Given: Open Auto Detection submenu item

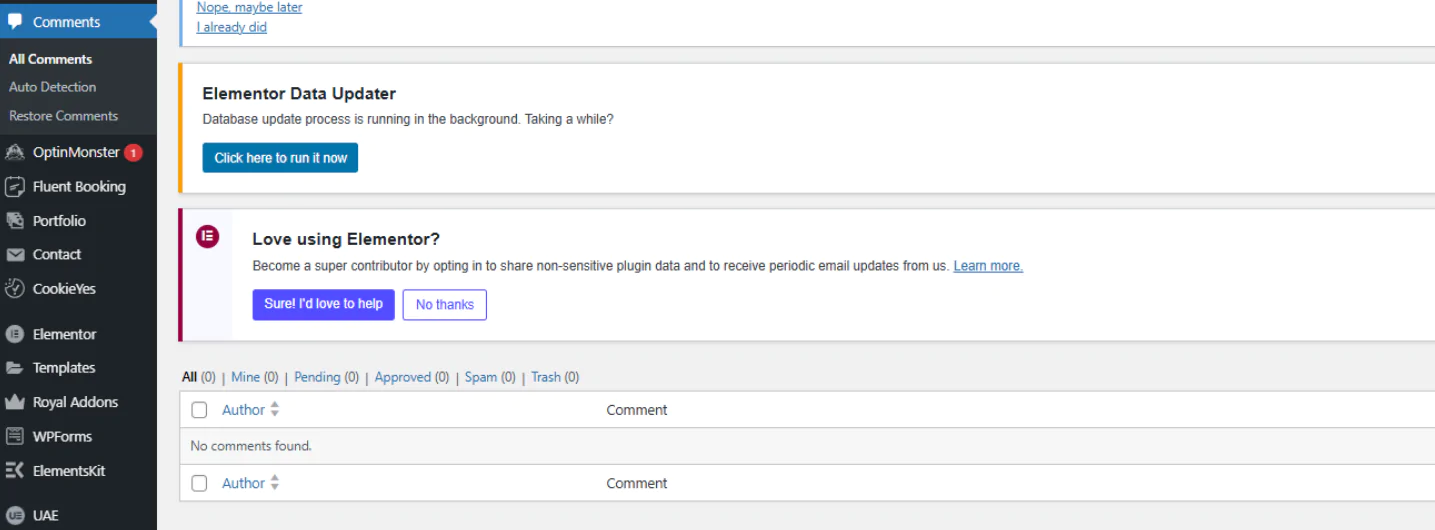Looking at the screenshot, I should [52, 87].
